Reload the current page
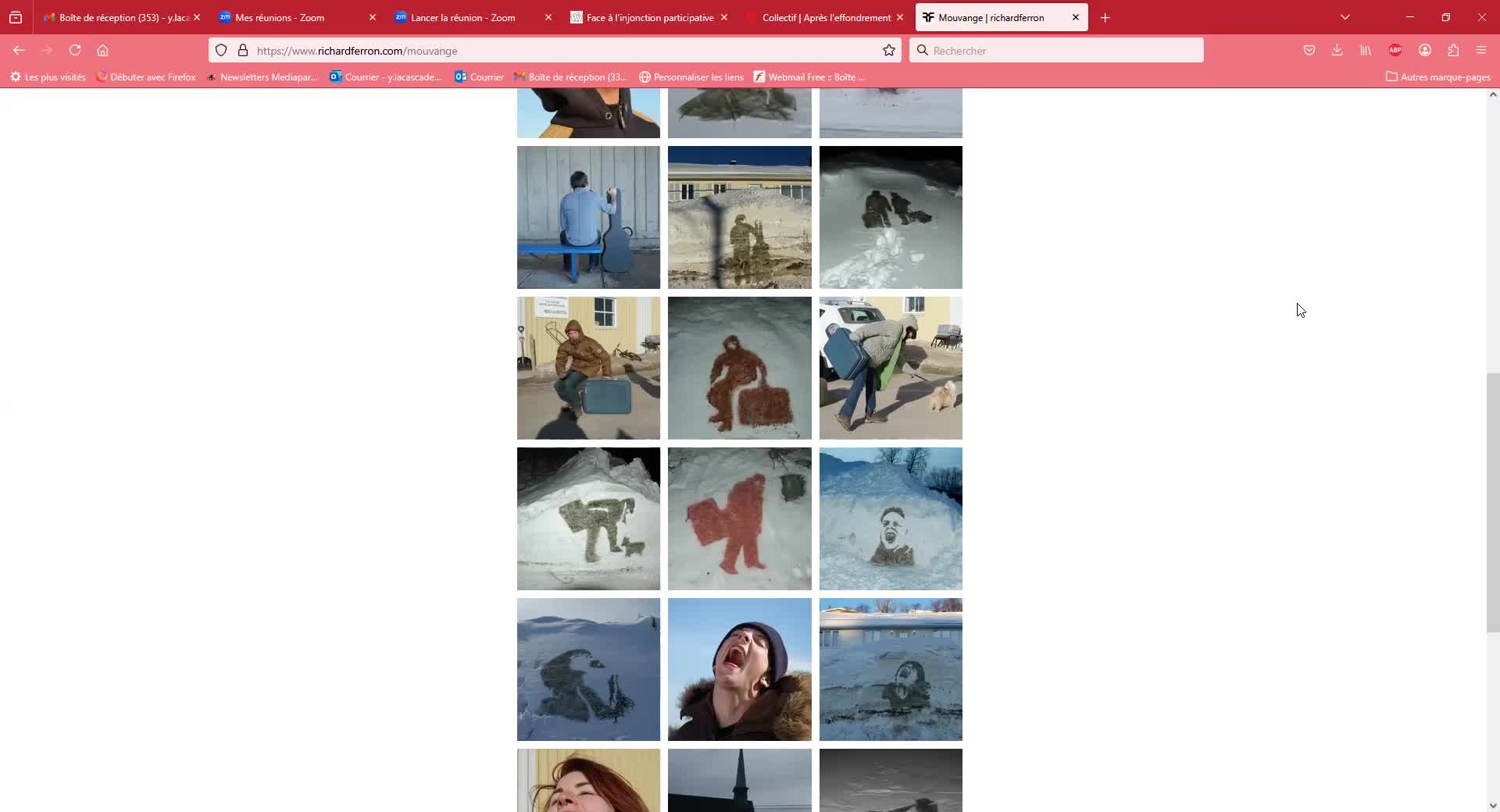 [75, 51]
